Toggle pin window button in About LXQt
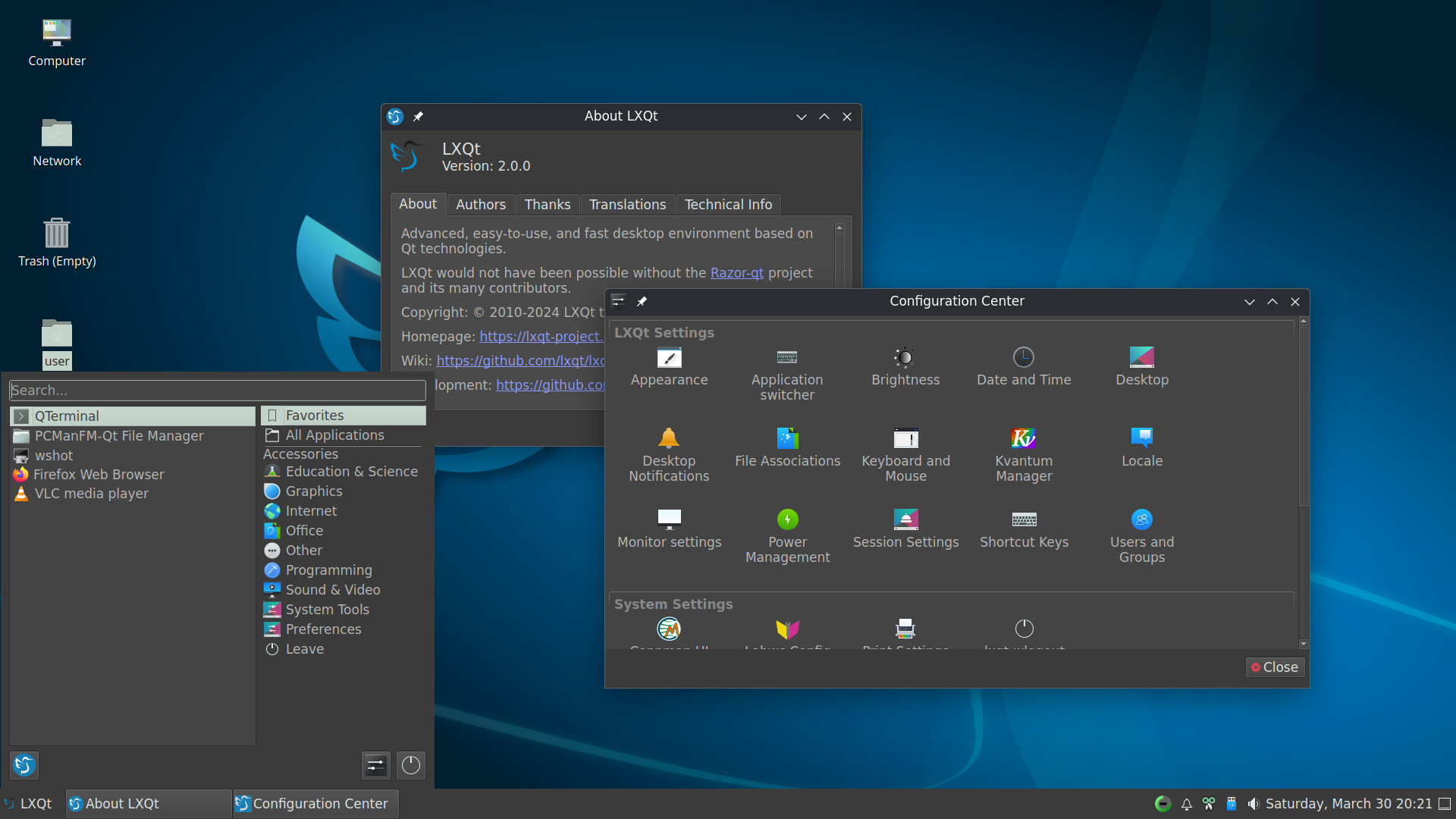Viewport: 1456px width, 819px height. coord(418,116)
